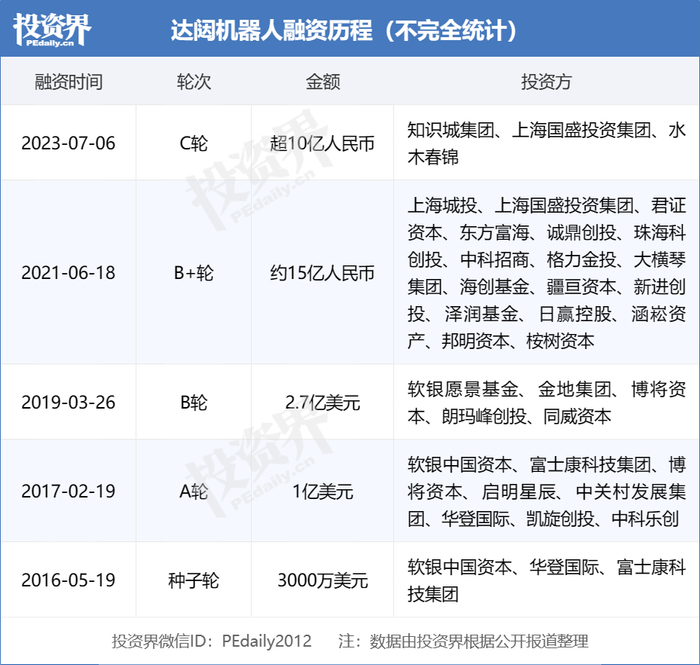The image size is (700, 665).
Task: Click the investors cell with 启明星辰
Action: [546, 491]
